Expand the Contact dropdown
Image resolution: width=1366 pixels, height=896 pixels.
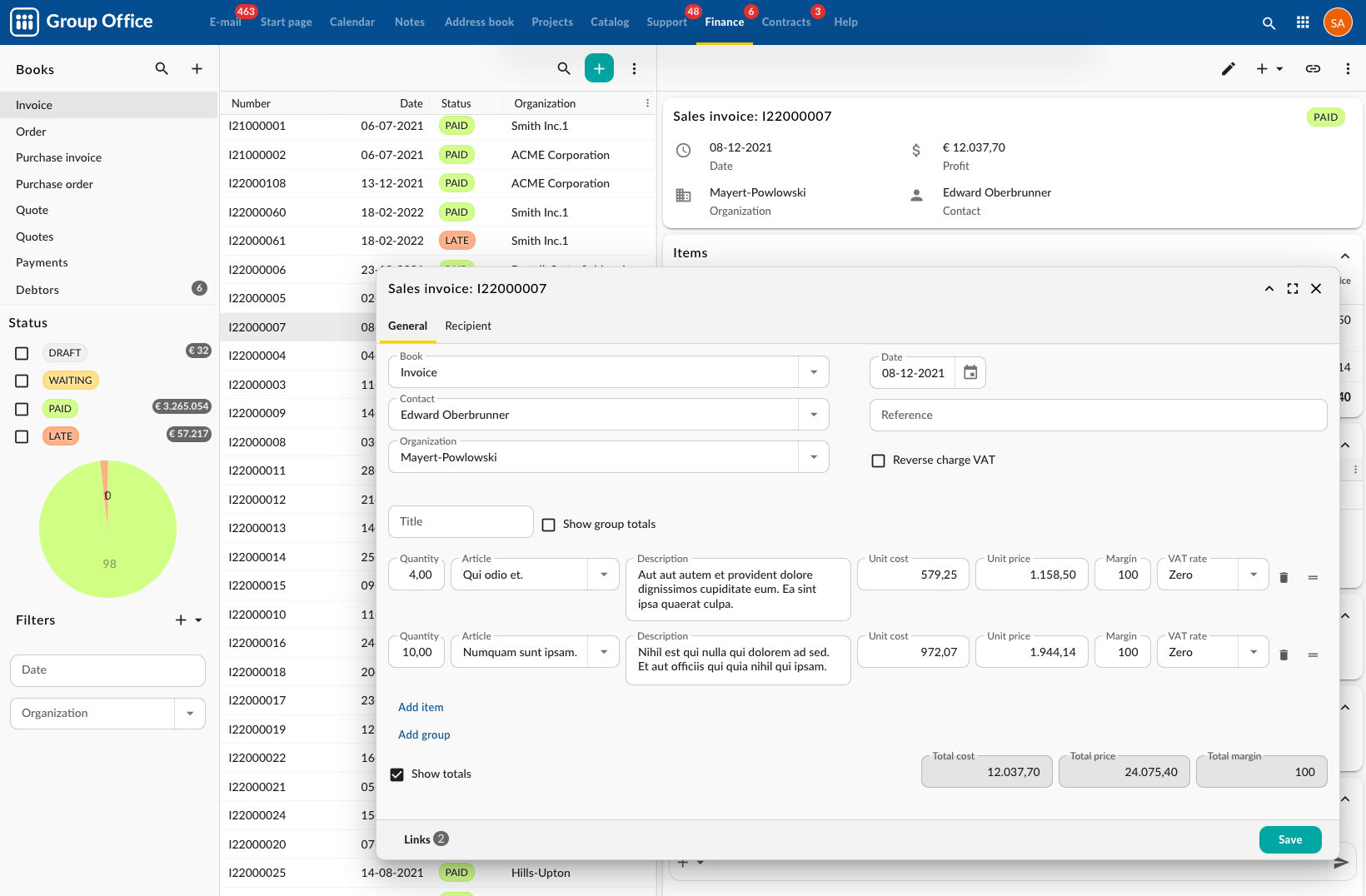[x=814, y=415]
